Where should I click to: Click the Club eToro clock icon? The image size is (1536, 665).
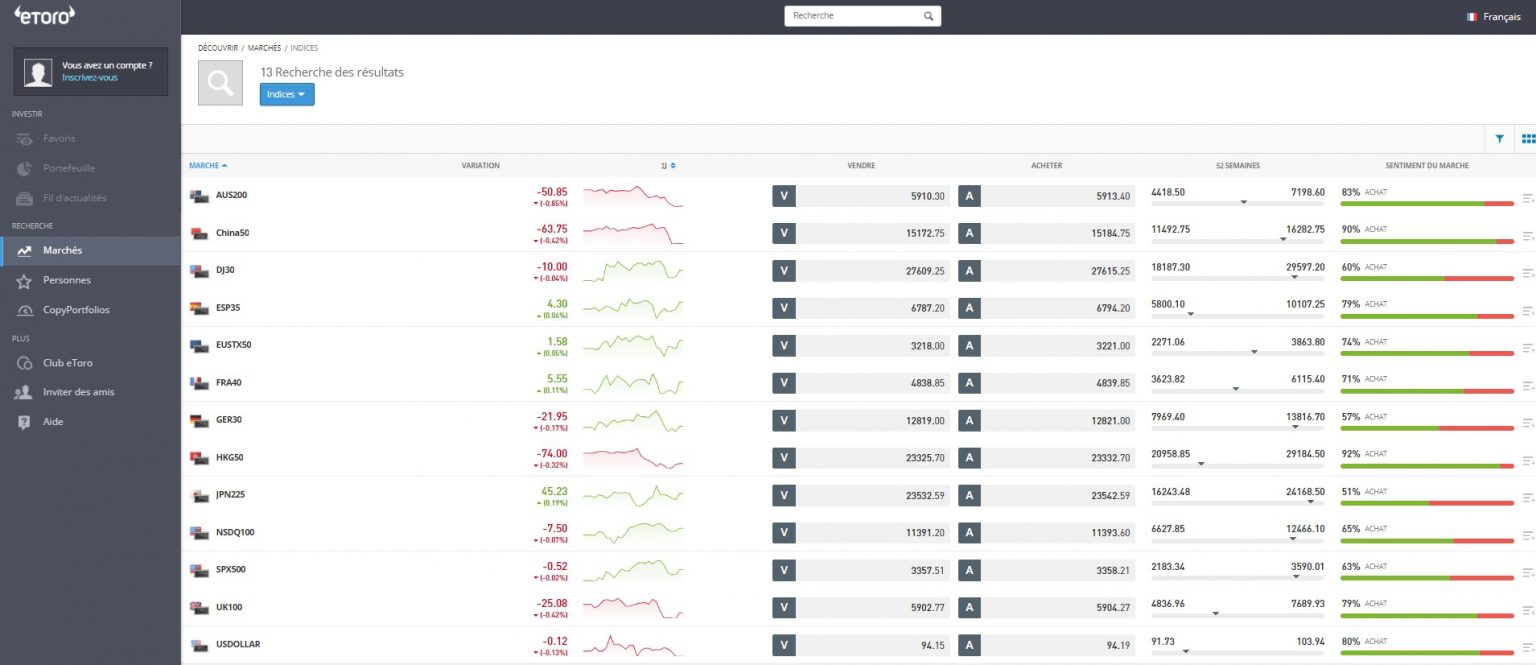[25, 362]
